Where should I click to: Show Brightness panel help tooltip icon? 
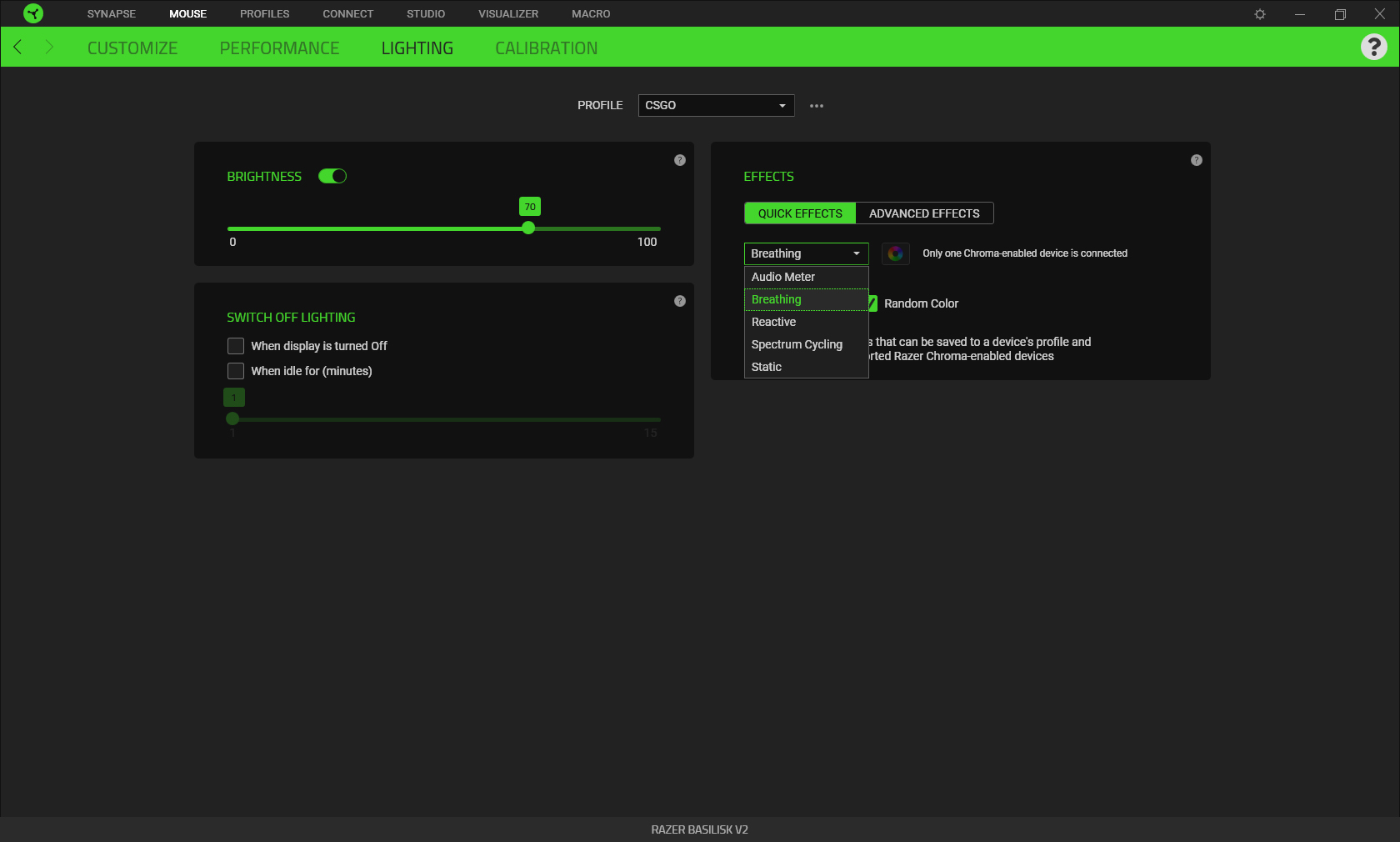680,160
